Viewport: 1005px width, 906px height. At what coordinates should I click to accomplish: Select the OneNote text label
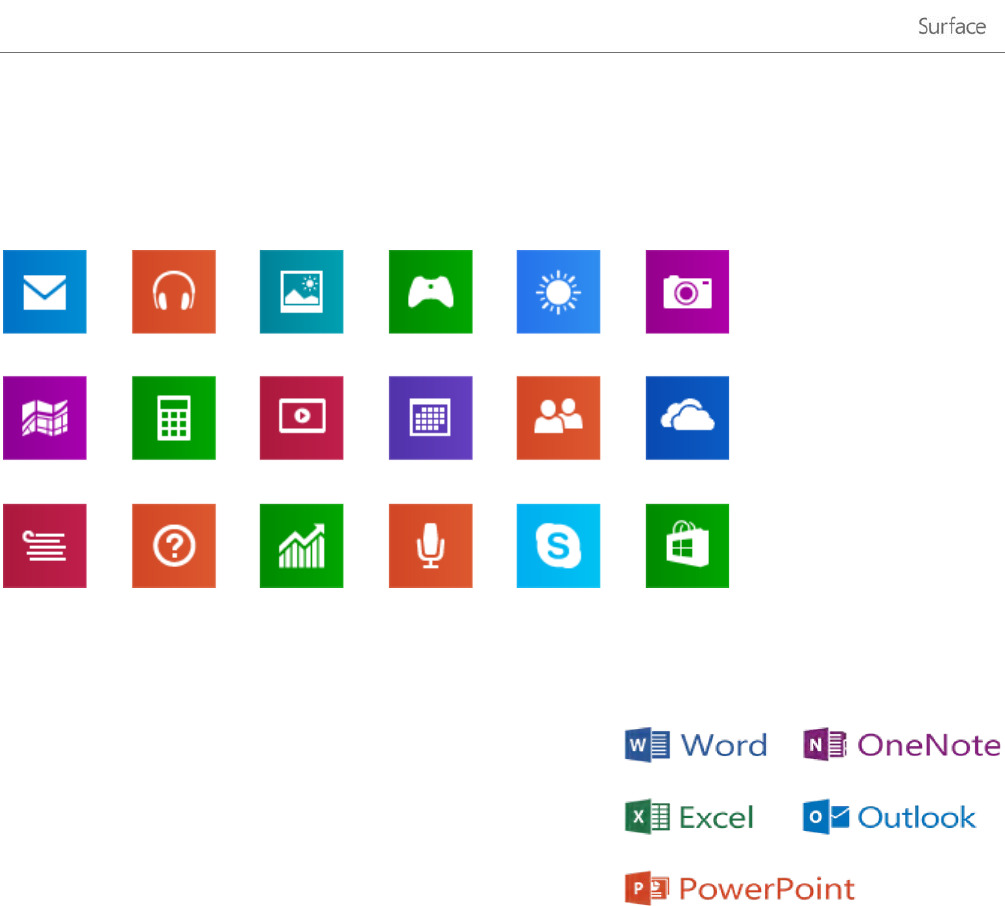(x=929, y=745)
